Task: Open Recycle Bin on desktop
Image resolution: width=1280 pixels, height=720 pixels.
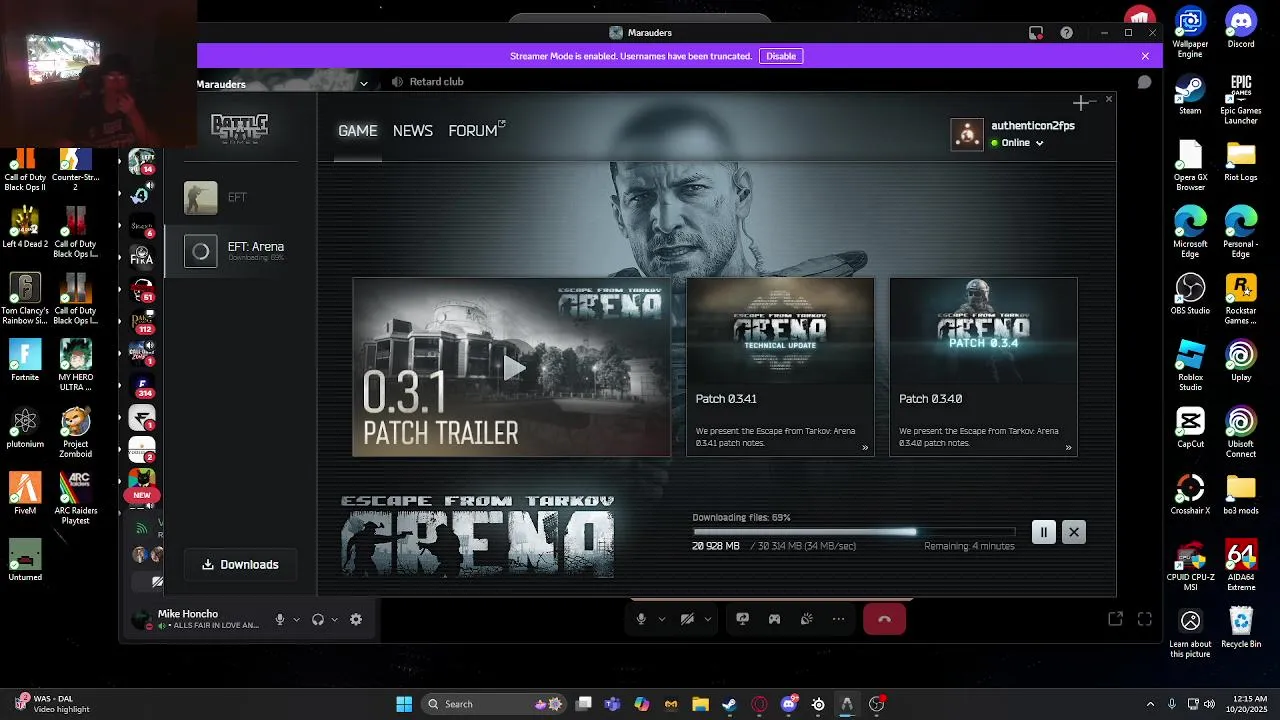Action: (x=1241, y=628)
